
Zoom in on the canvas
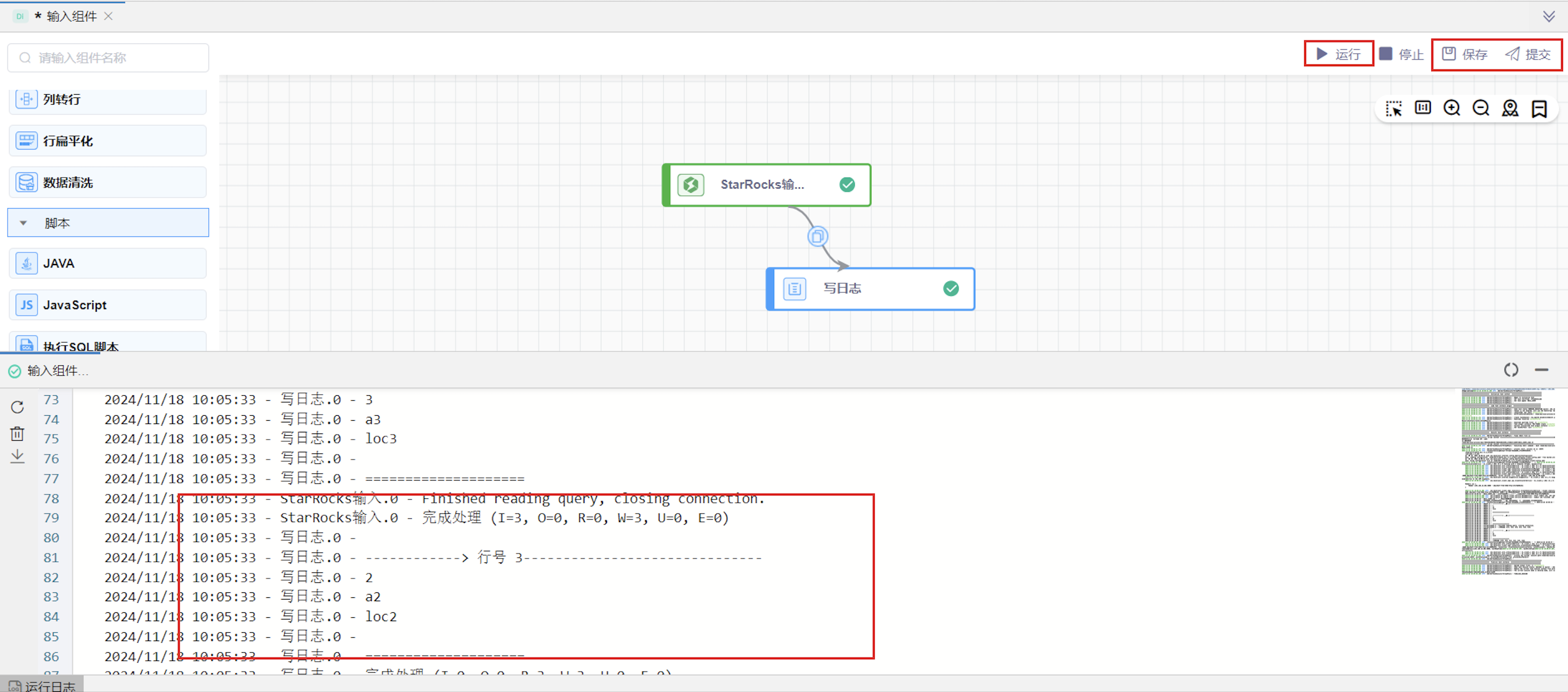click(x=1452, y=108)
